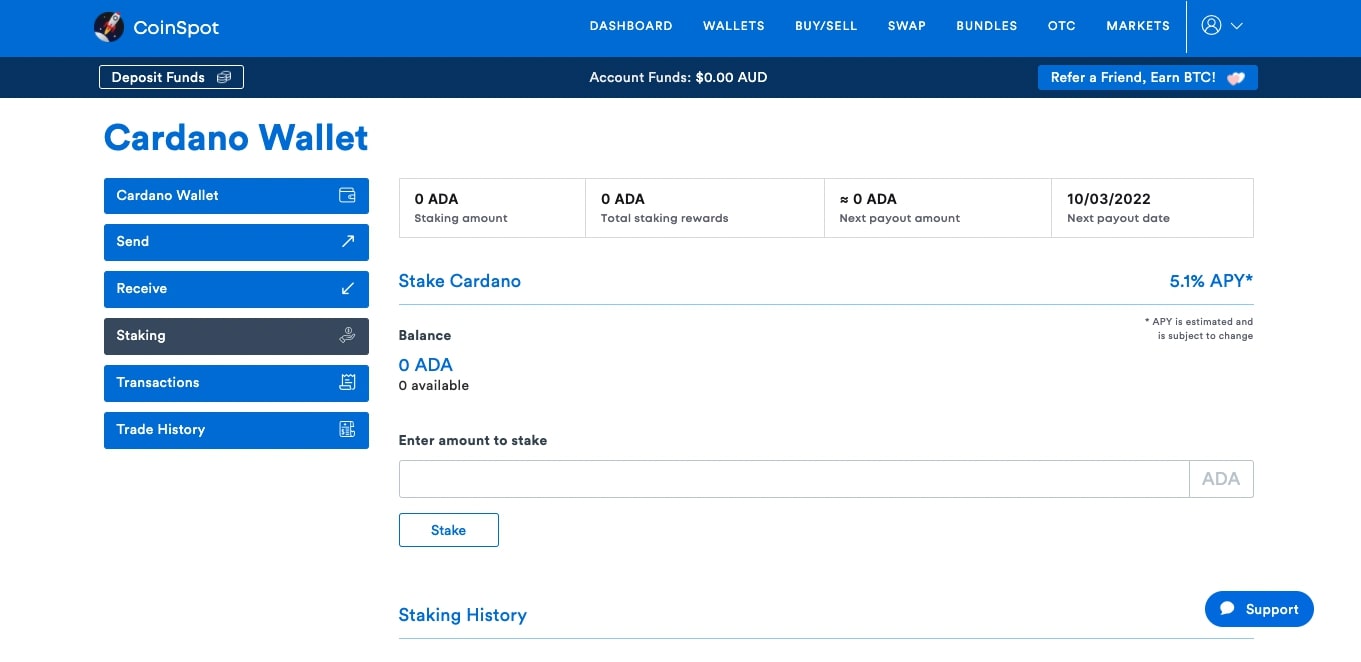Click the Stake Cardano heading
Viewport: 1361px width, 662px height.
[x=460, y=281]
